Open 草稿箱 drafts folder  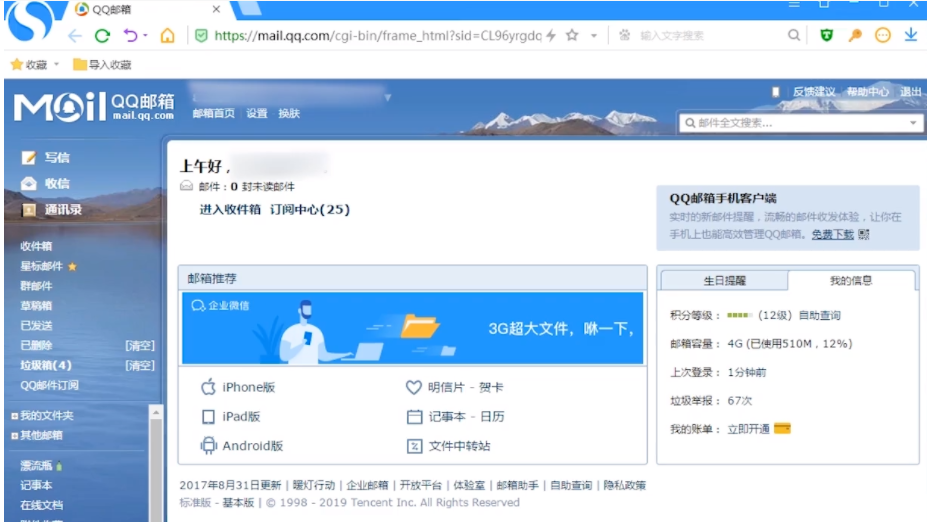click(36, 306)
